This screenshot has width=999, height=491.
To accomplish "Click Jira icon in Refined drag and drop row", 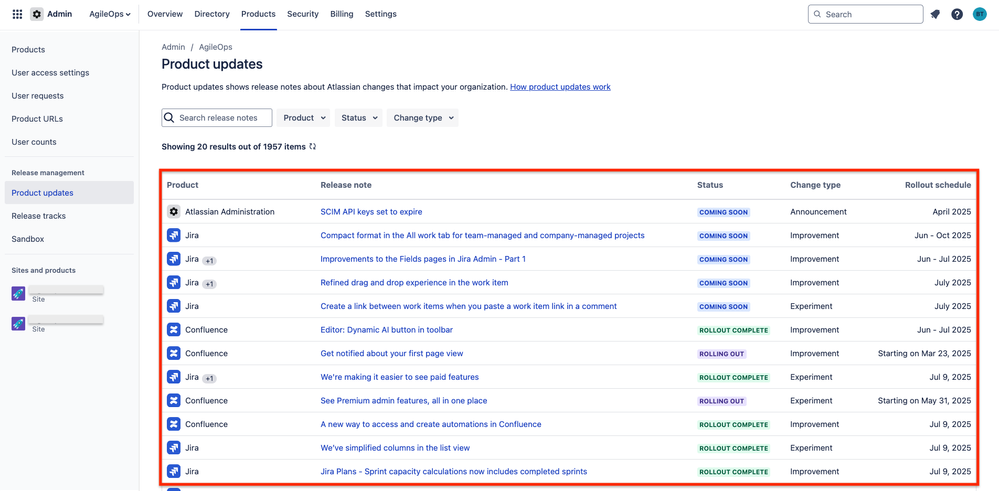I will 173,283.
